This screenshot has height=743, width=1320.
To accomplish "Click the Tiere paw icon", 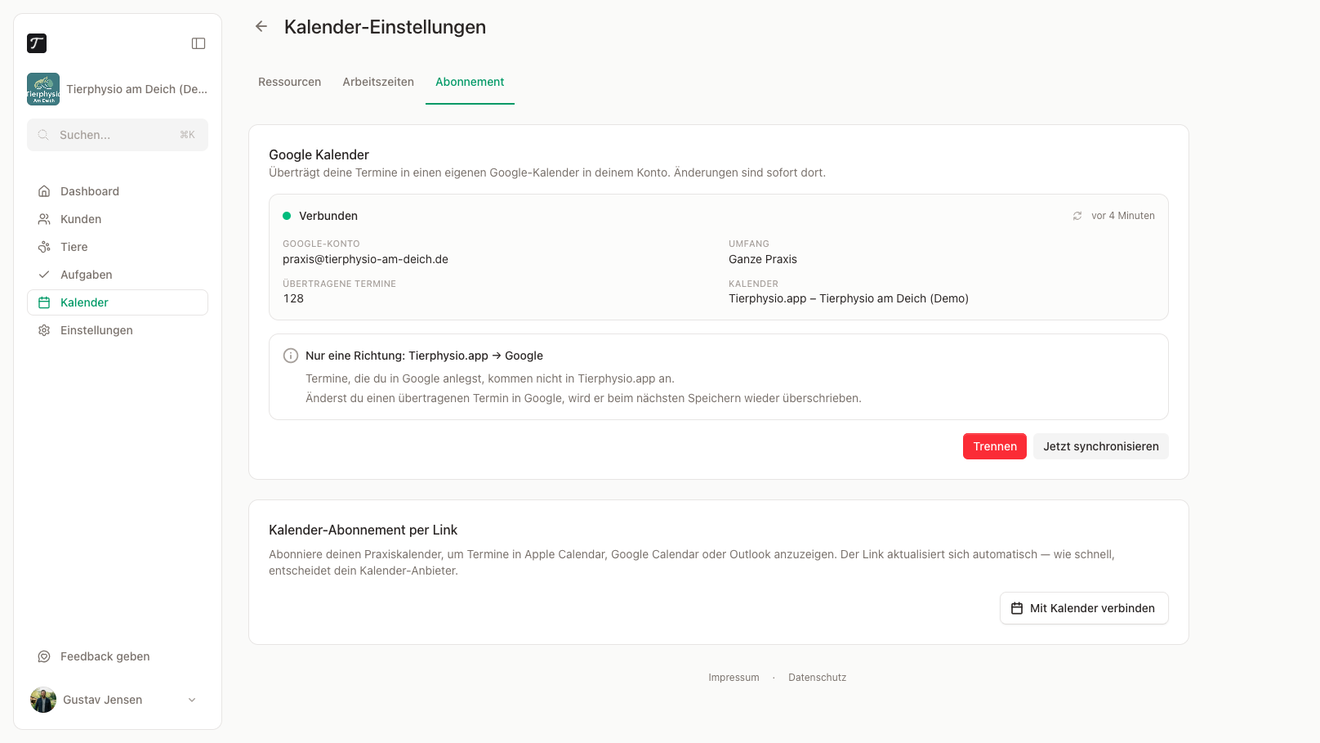I will click(x=44, y=247).
